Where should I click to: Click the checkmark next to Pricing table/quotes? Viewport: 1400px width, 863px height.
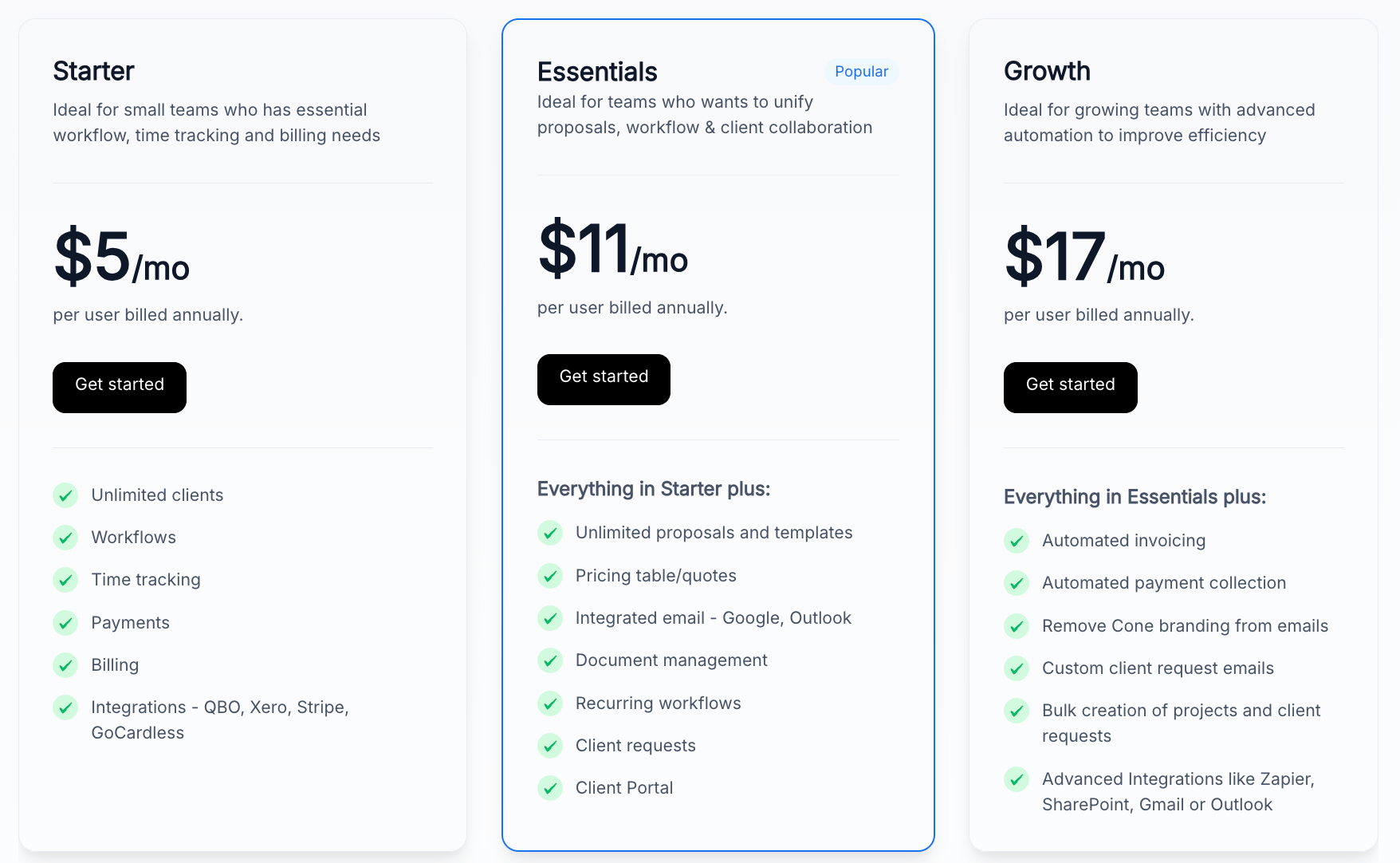pyautogui.click(x=550, y=576)
